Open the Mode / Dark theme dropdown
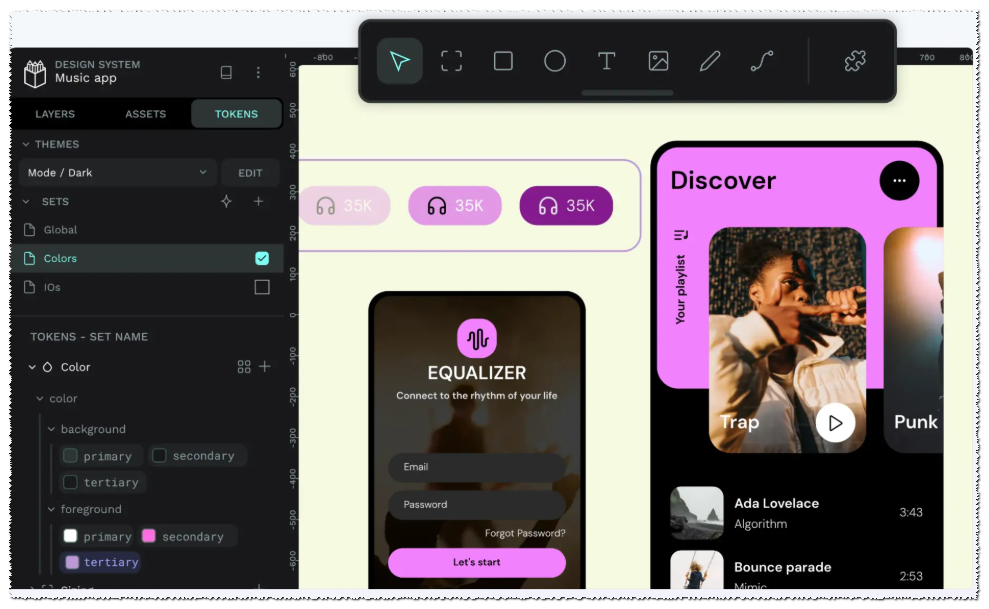This screenshot has height=609, width=989. [x=118, y=173]
